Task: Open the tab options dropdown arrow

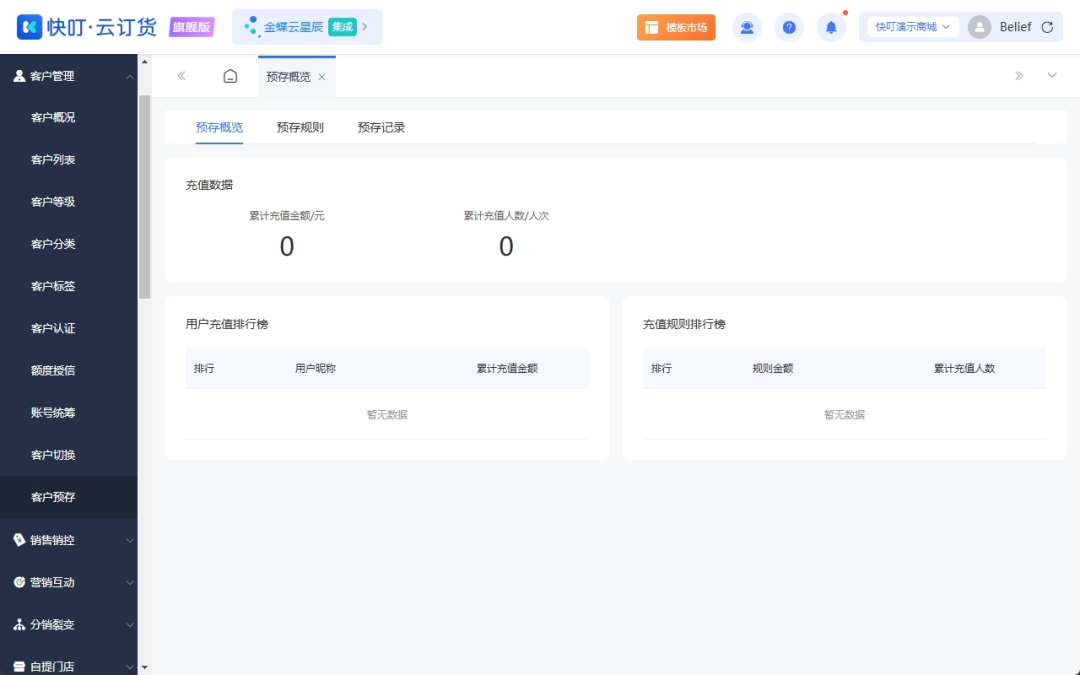Action: tap(1052, 76)
